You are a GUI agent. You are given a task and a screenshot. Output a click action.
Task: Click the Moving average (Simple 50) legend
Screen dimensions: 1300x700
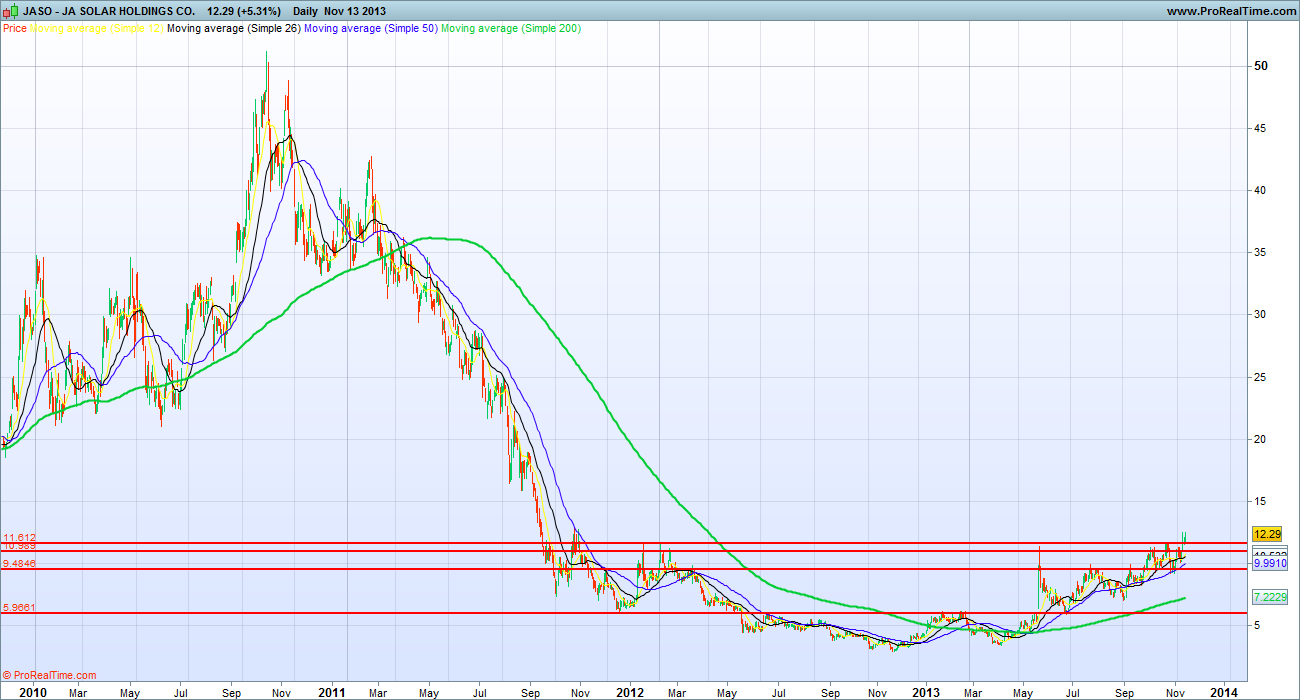pyautogui.click(x=370, y=28)
